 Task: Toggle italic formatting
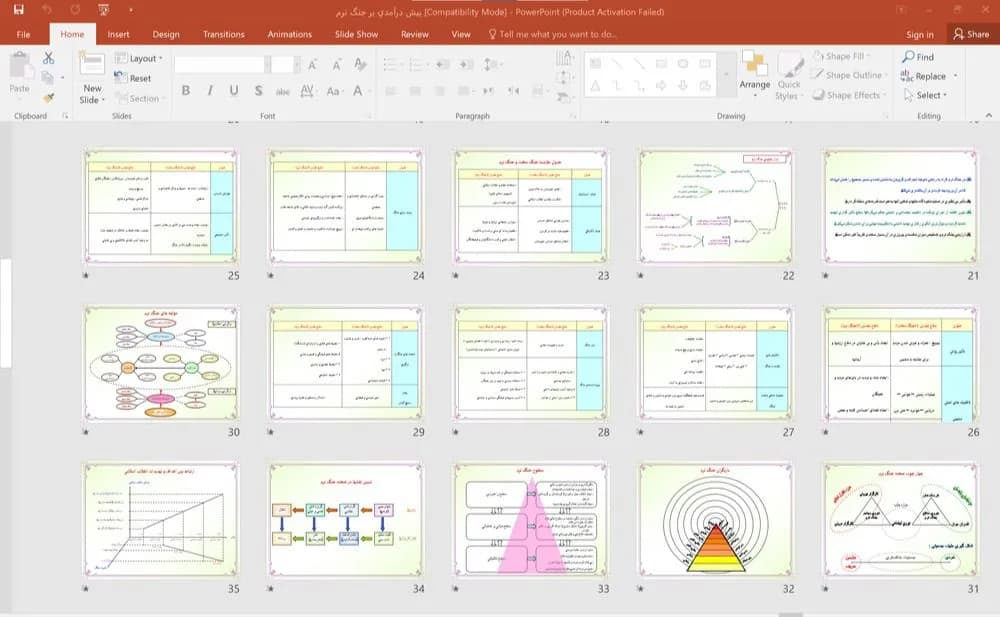pyautogui.click(x=210, y=91)
